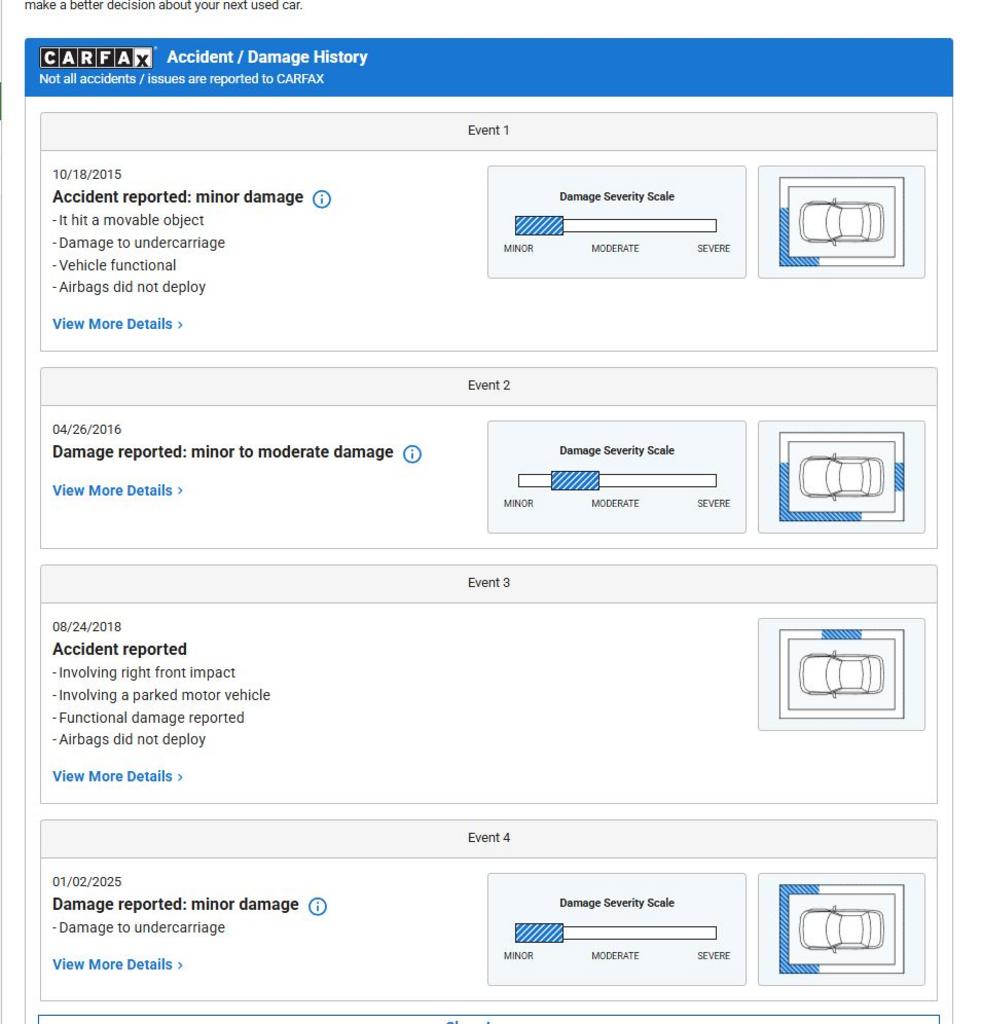
Task: Click the Event 1 car damage diagram
Action: pos(841,222)
